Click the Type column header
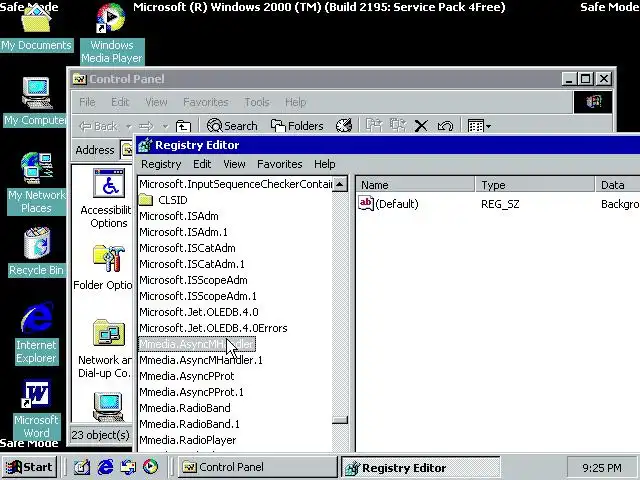The image size is (640, 480). click(535, 185)
